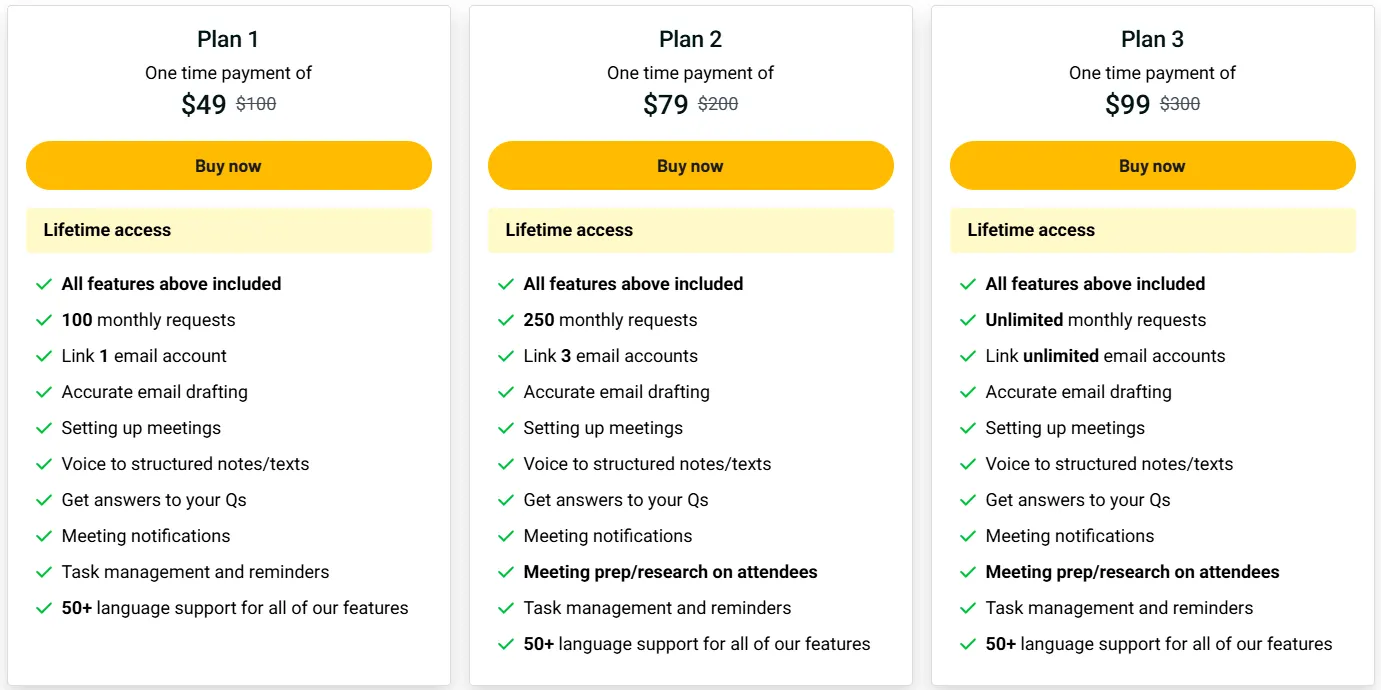Click checkmark next to Link unlimited email accounts
The image size is (1381, 690).
point(968,356)
